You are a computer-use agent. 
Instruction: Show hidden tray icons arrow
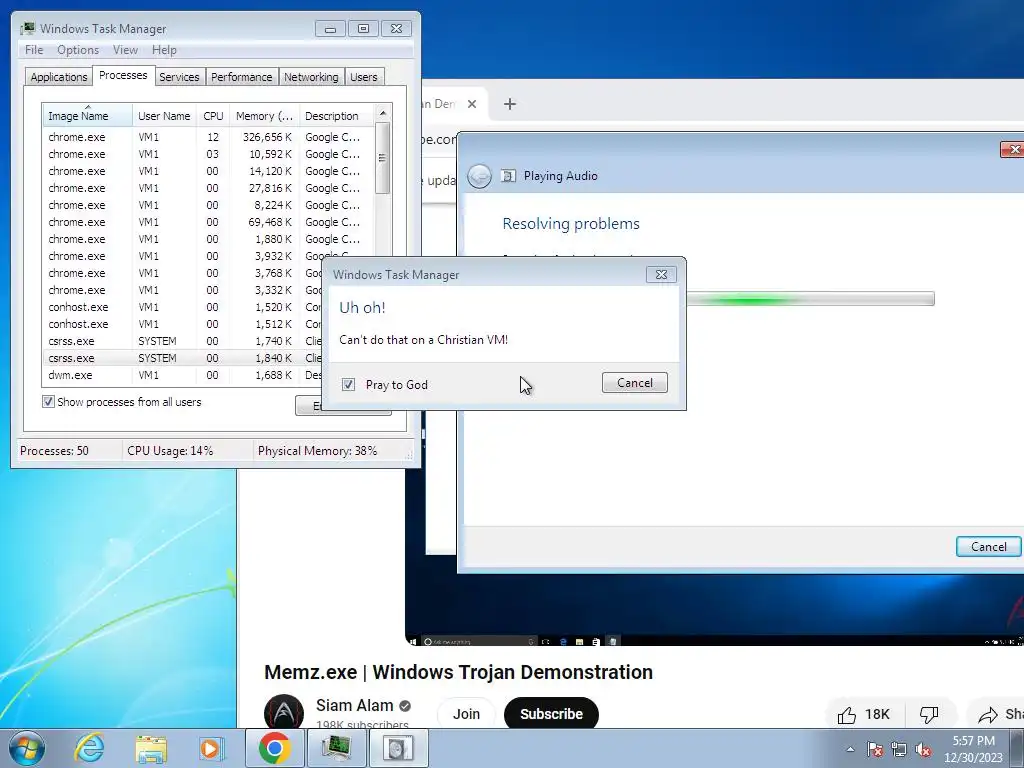[850, 749]
